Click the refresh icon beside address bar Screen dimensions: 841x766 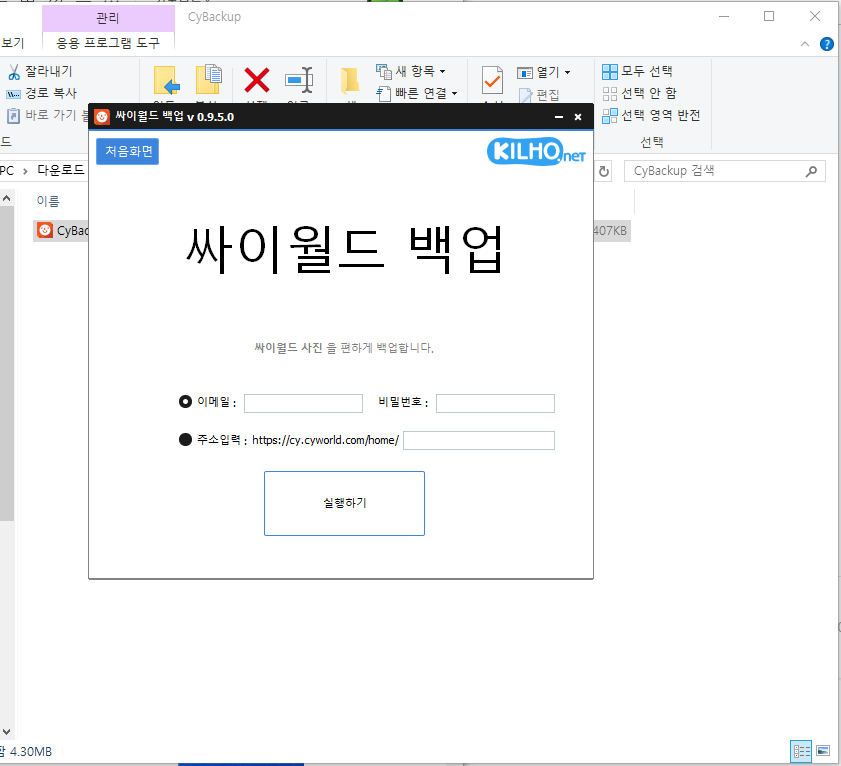pos(603,171)
